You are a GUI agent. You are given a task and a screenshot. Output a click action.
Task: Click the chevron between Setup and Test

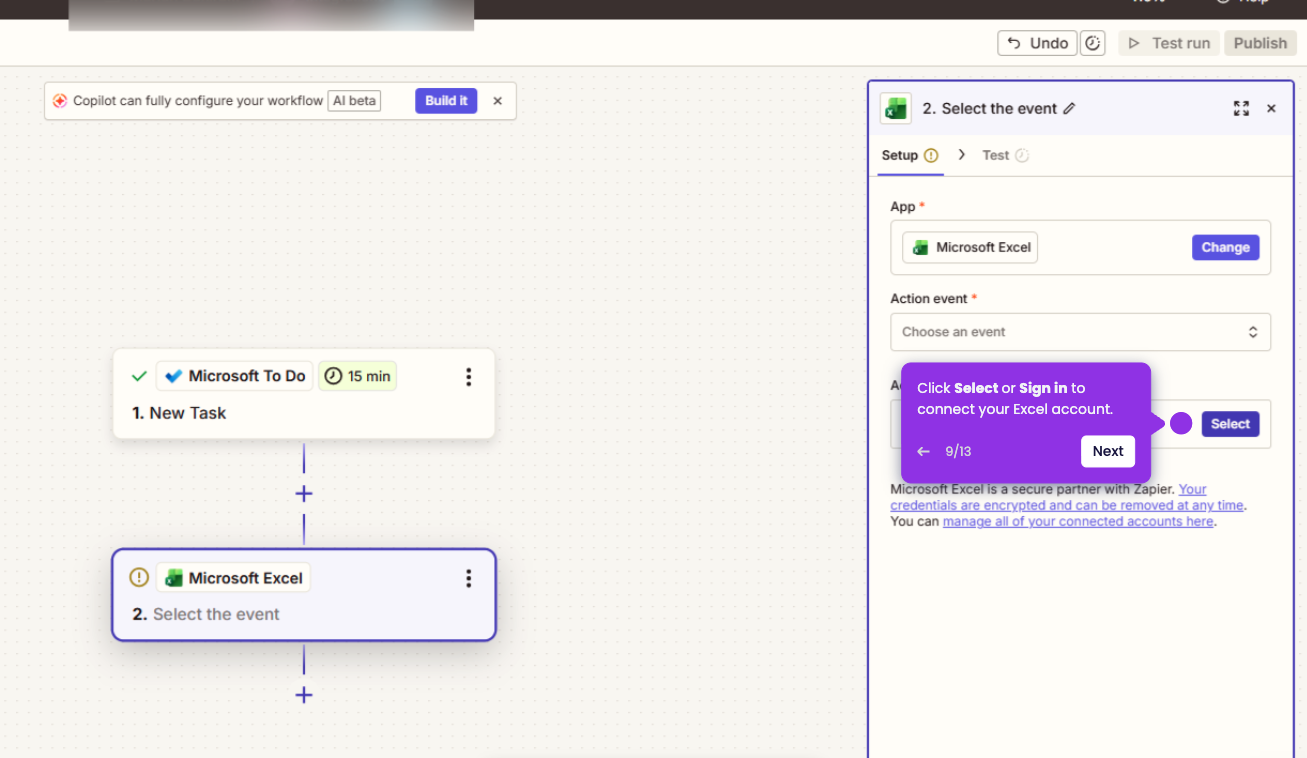click(x=962, y=155)
